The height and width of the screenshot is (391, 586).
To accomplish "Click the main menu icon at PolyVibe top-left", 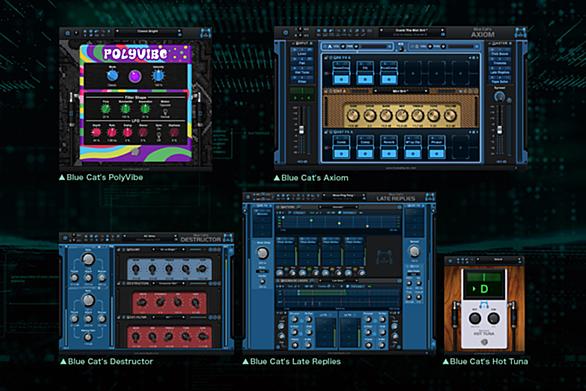I will tap(67, 33).
